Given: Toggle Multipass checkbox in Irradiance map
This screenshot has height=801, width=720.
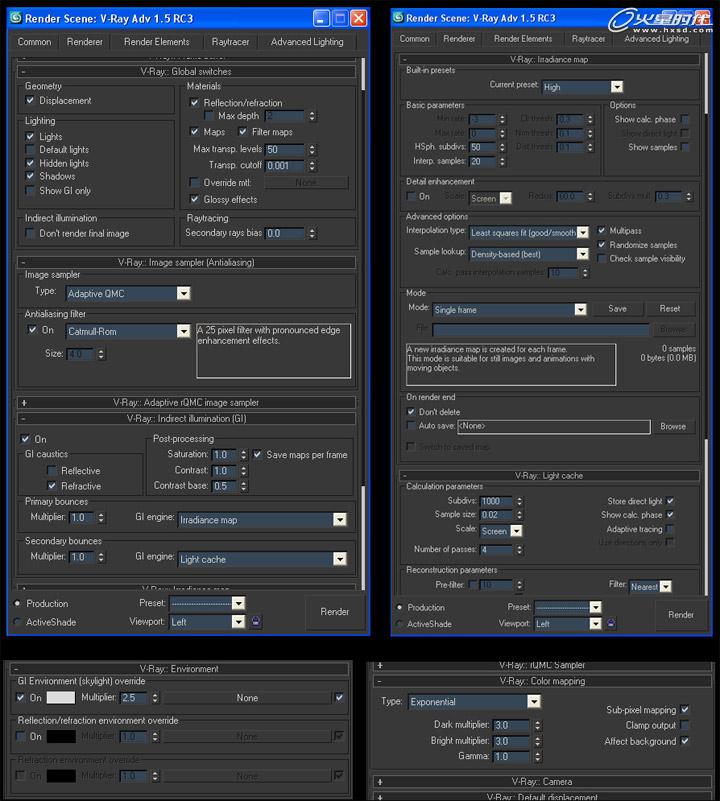Looking at the screenshot, I should tap(601, 230).
